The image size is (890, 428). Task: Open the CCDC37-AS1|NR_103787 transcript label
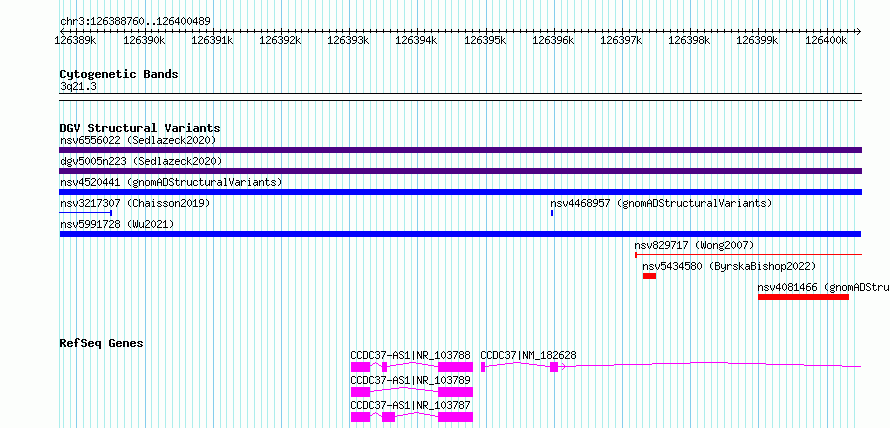tap(410, 405)
